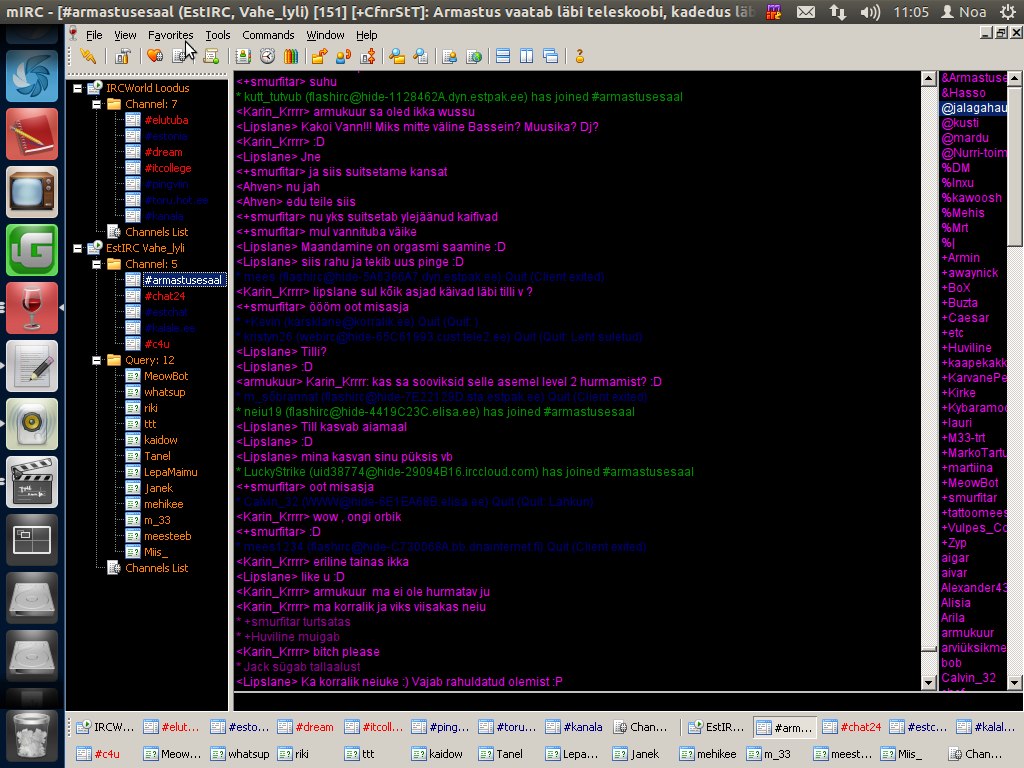The image size is (1024, 768).
Task: Open the Window menu
Action: click(x=325, y=35)
